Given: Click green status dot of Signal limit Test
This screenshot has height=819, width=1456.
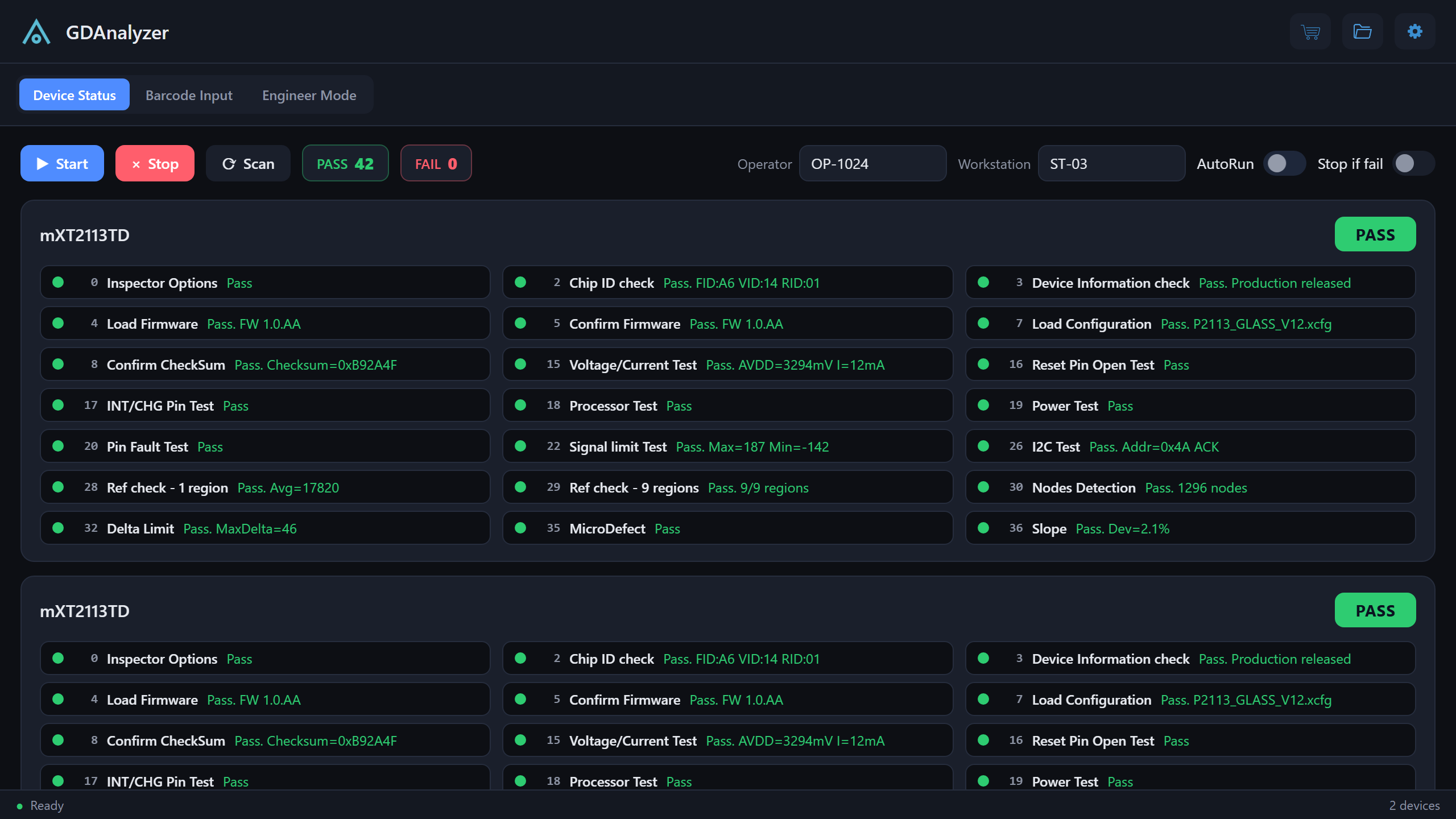Looking at the screenshot, I should click(520, 446).
